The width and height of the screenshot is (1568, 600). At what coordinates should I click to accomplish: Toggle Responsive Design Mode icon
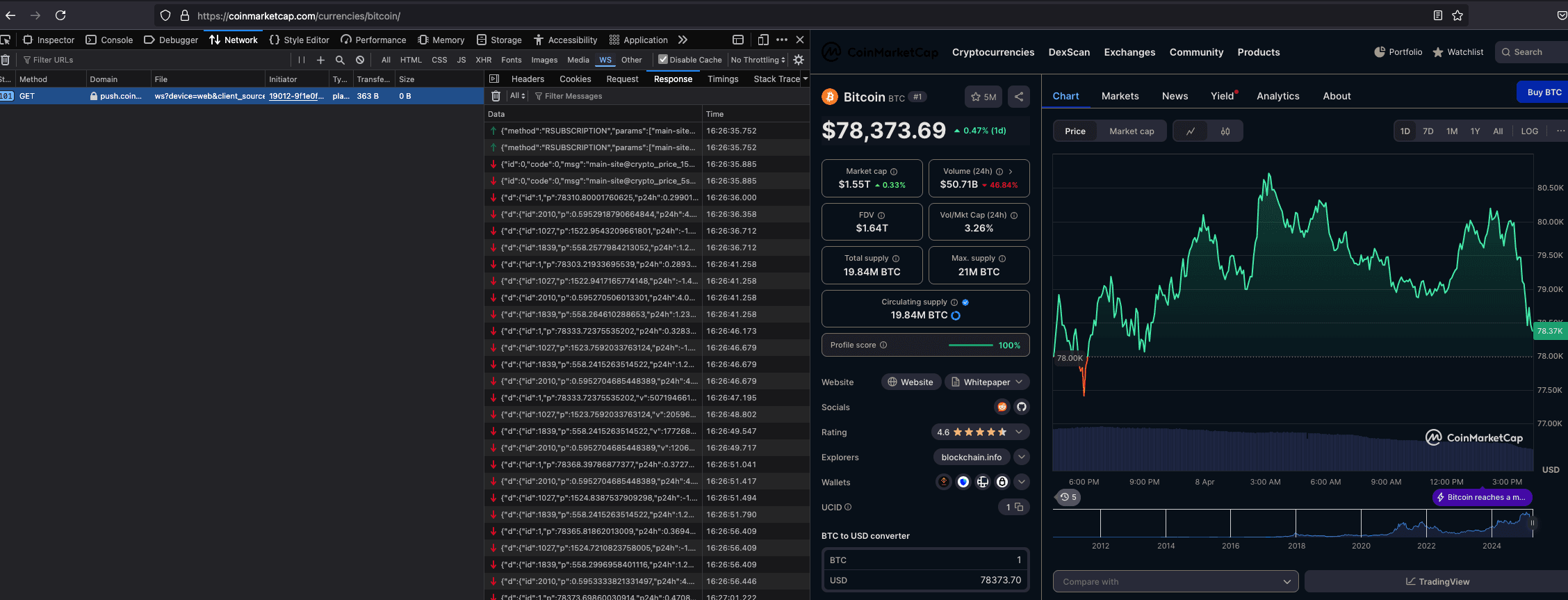(x=763, y=40)
